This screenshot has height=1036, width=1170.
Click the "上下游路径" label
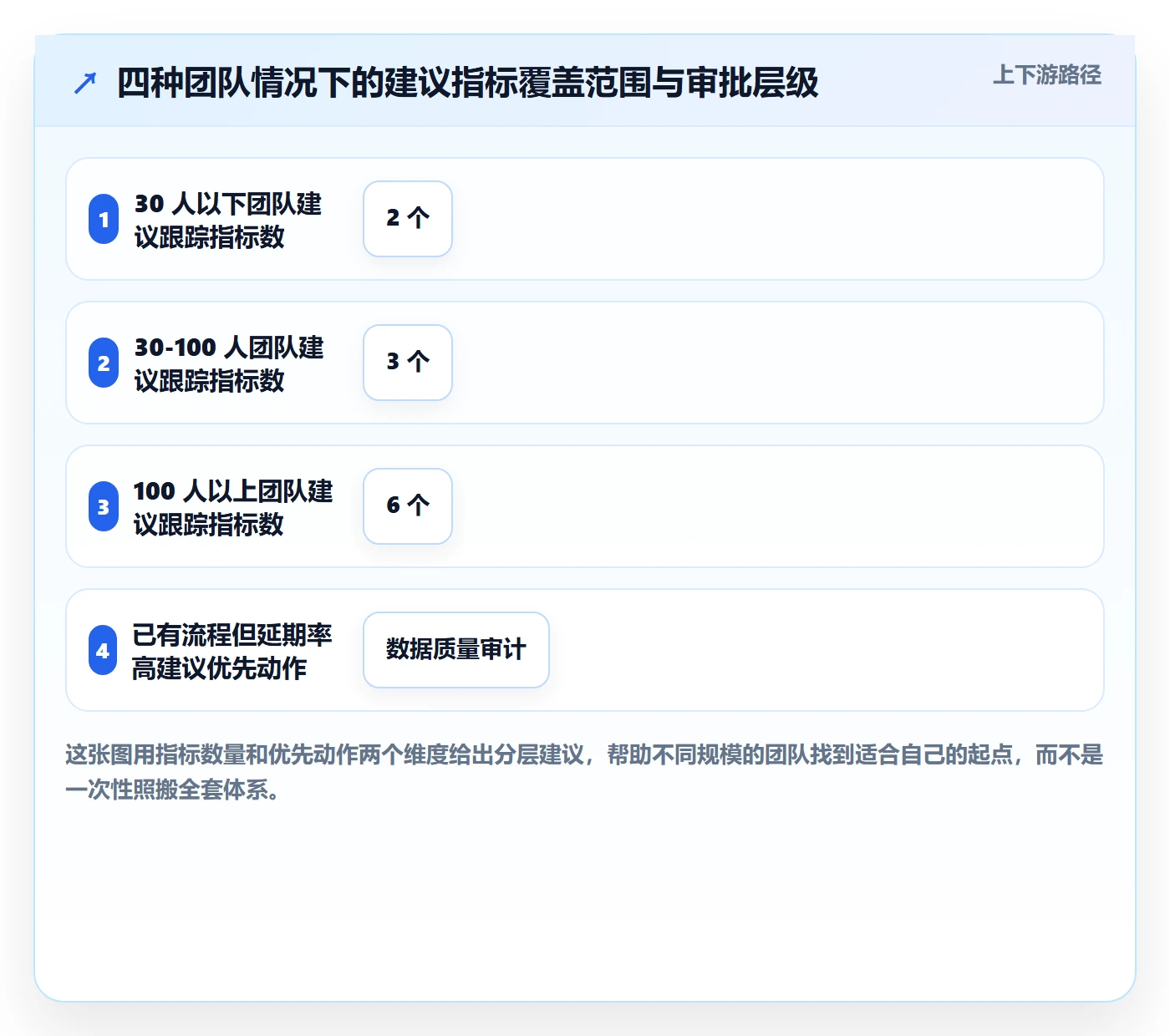pos(1047,75)
